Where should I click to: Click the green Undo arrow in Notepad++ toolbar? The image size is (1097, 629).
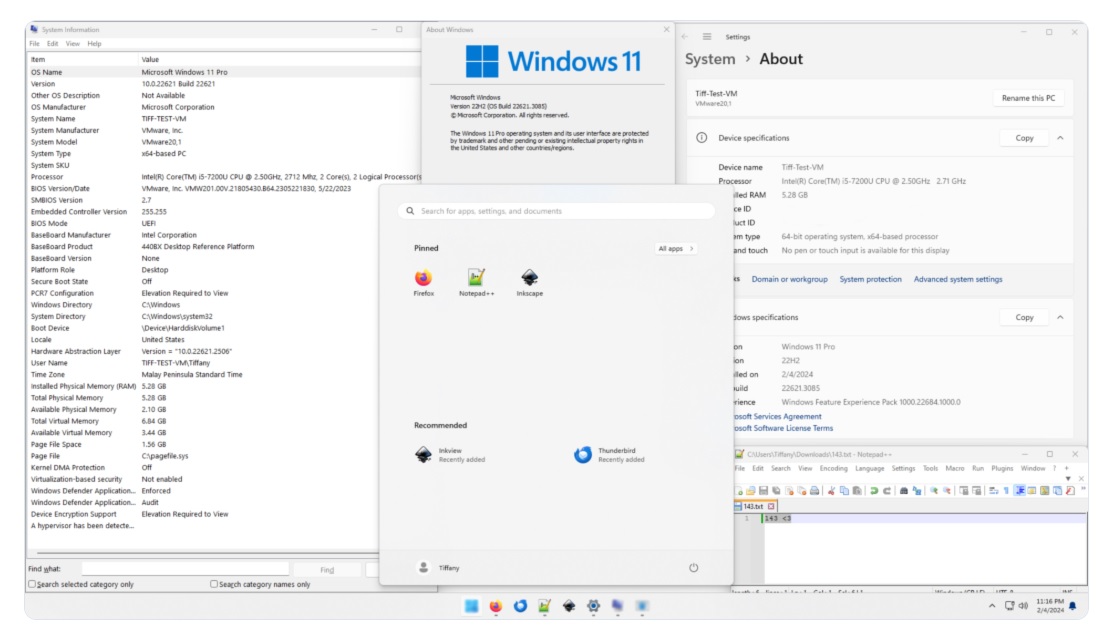(x=874, y=491)
